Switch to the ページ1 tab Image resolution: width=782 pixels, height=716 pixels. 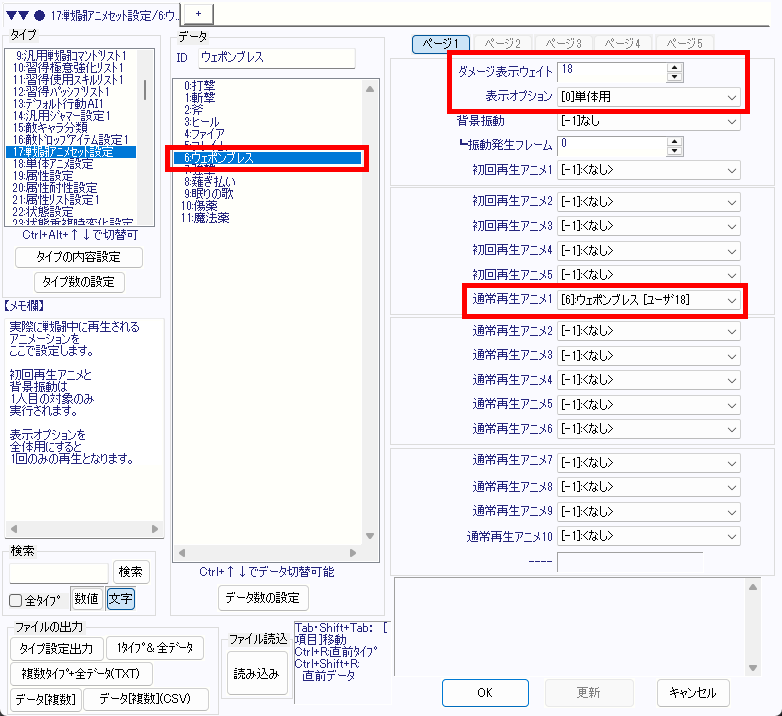pyautogui.click(x=441, y=43)
